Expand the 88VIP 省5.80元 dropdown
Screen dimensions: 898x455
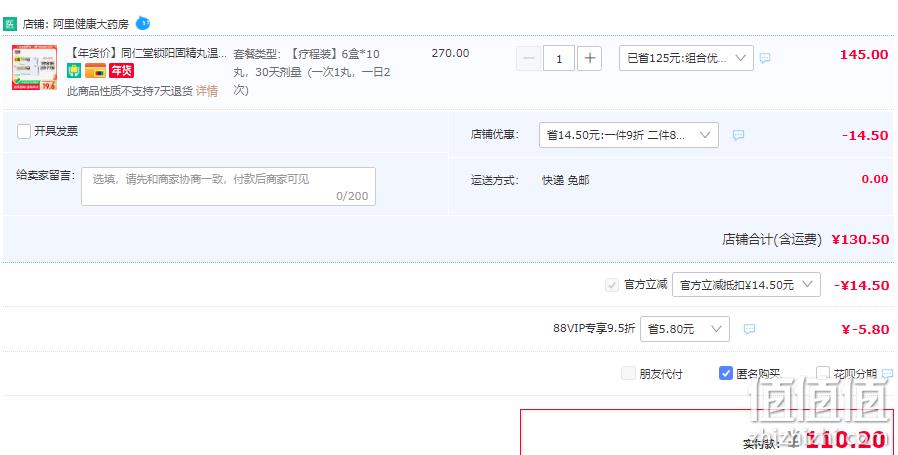tap(685, 329)
